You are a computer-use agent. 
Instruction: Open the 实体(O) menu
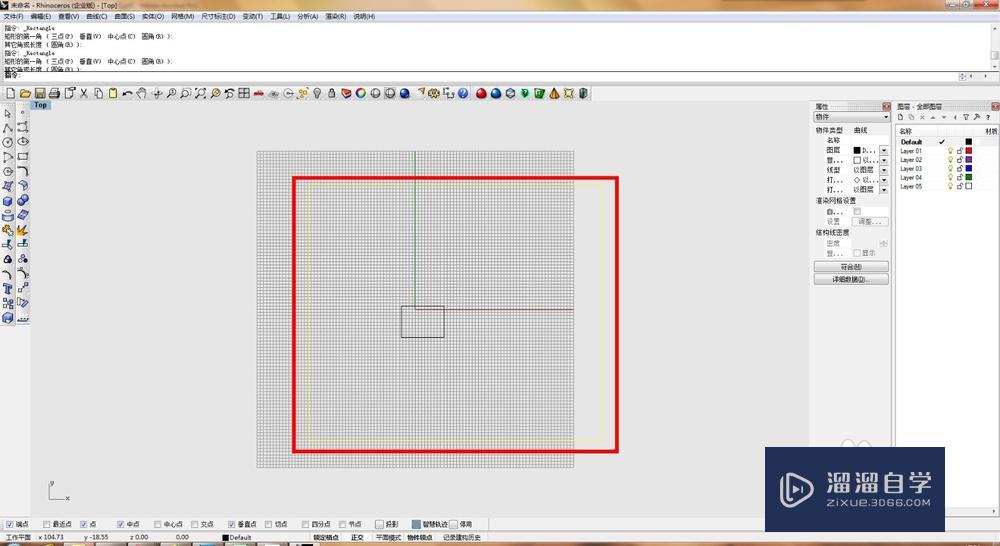coord(152,17)
